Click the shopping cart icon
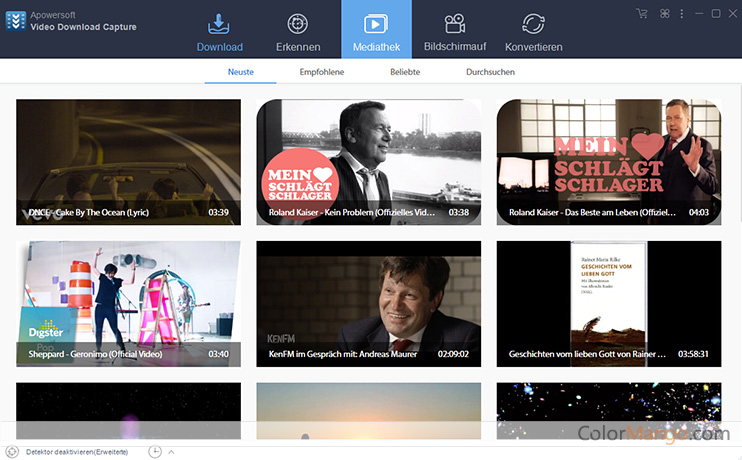This screenshot has height=460, width=742. click(642, 14)
